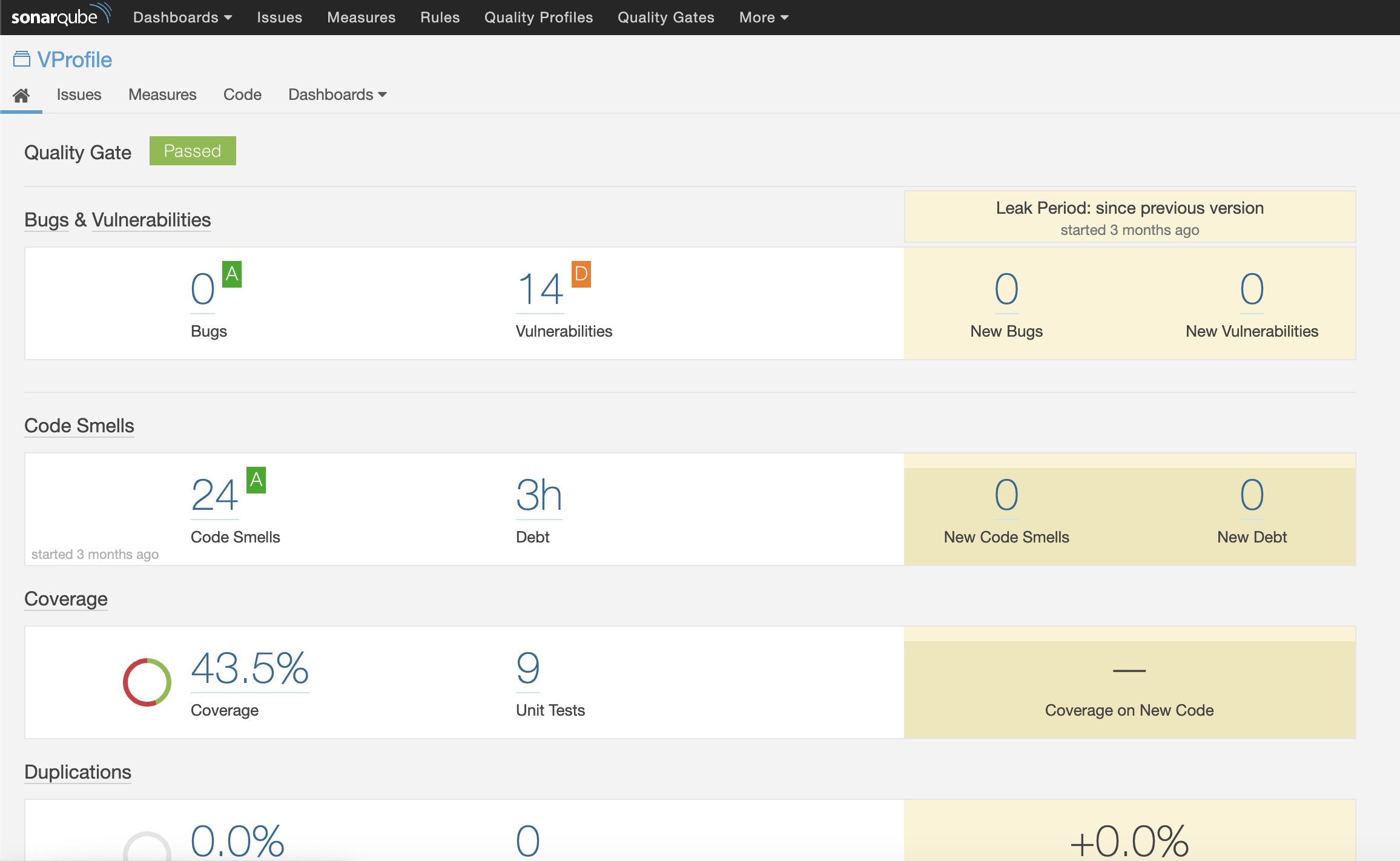Open the project-level Dashboards dropdown
This screenshot has height=861, width=1400.
pyautogui.click(x=337, y=94)
